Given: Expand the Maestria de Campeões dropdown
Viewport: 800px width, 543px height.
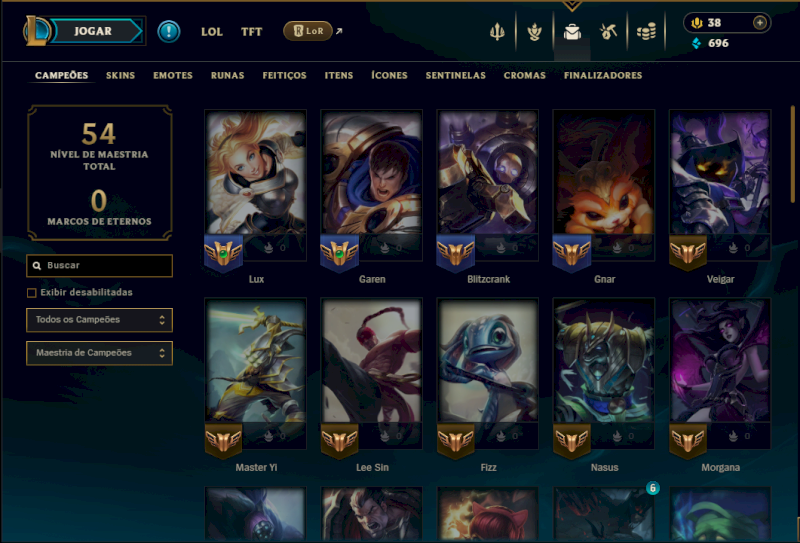Looking at the screenshot, I should click(99, 353).
